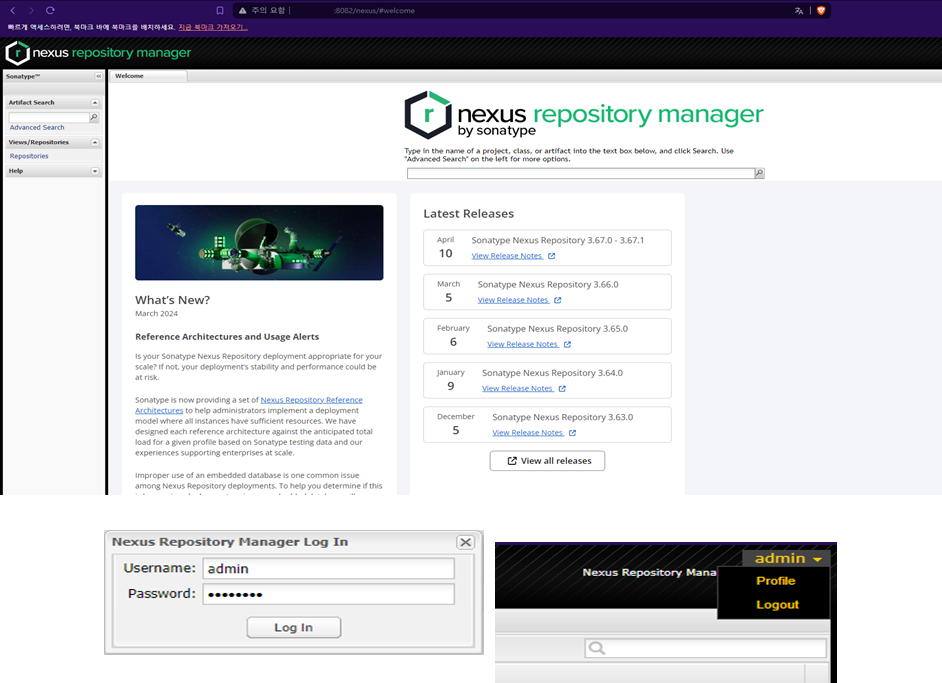Click the Nexus hexagon logo in header
942x683 pixels.
(x=17, y=53)
